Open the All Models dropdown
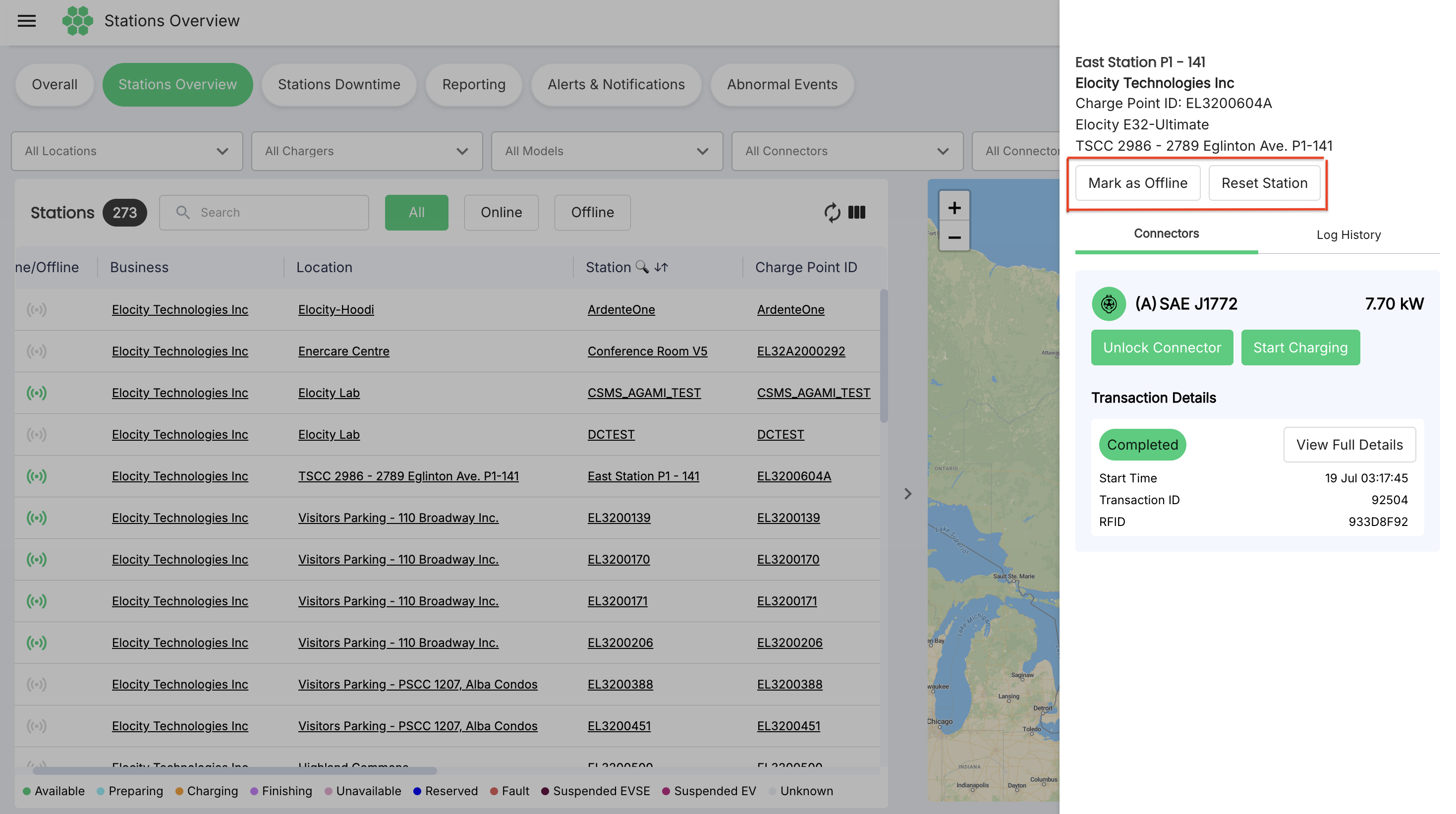Image resolution: width=1456 pixels, height=814 pixels. [x=607, y=151]
